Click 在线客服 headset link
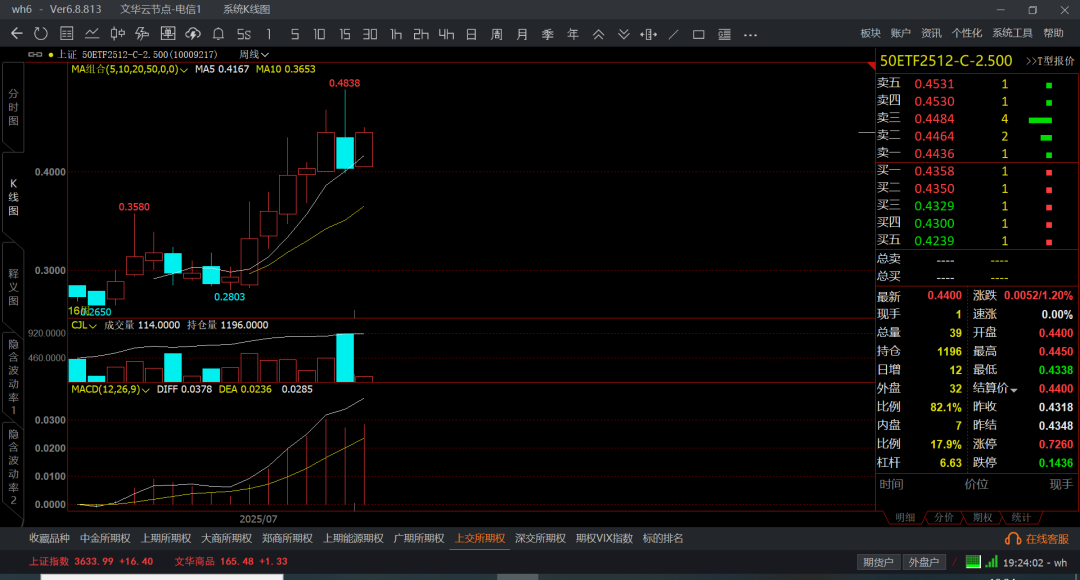 click(x=1037, y=539)
